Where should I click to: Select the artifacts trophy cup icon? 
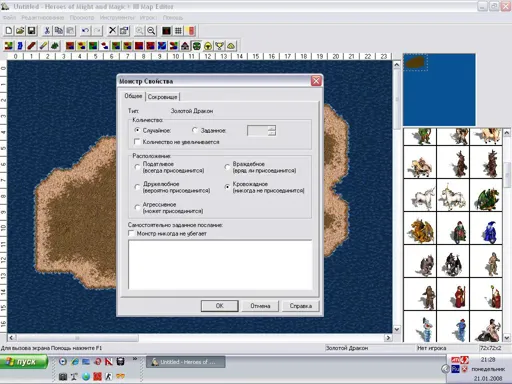[219, 46]
